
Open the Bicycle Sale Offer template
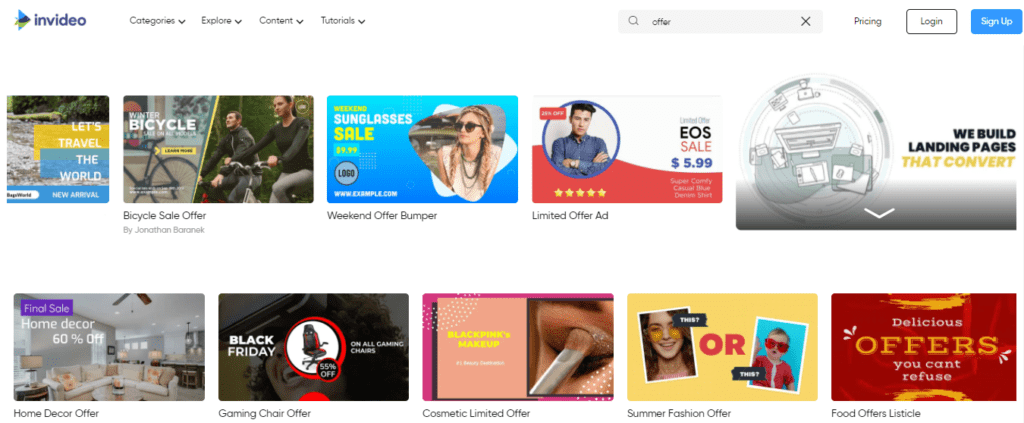coord(218,149)
